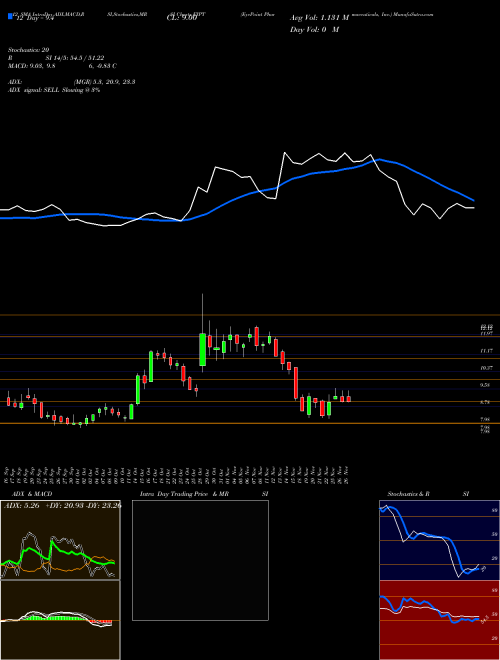Select the 'MACD: 9.03, 9.8' reading
The height and width of the screenshot is (660, 500).
click(32, 66)
